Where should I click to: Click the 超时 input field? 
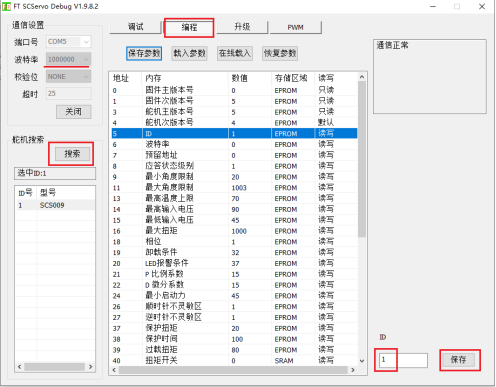pos(69,94)
